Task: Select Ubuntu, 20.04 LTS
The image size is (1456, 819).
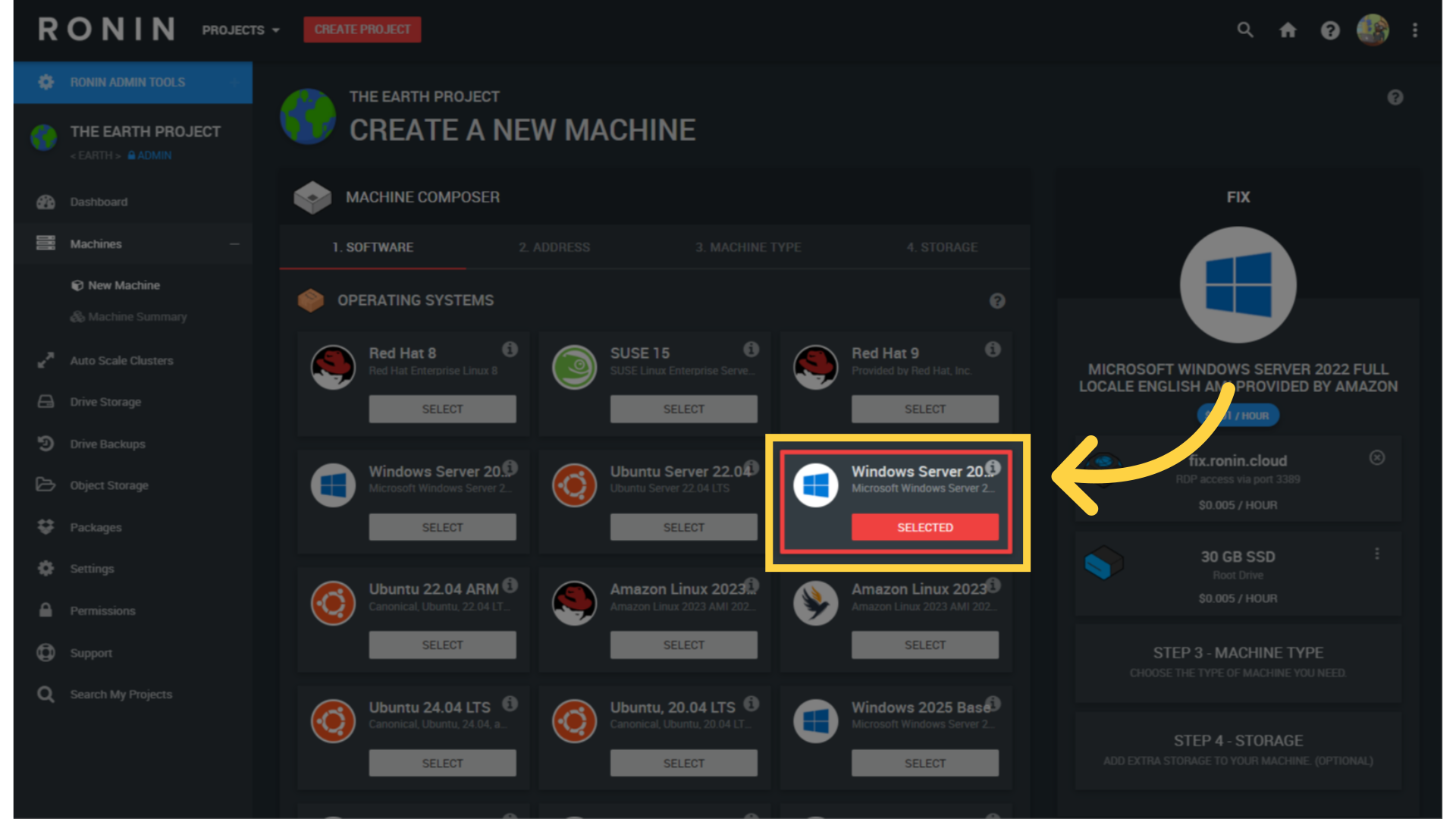Action: pyautogui.click(x=683, y=763)
